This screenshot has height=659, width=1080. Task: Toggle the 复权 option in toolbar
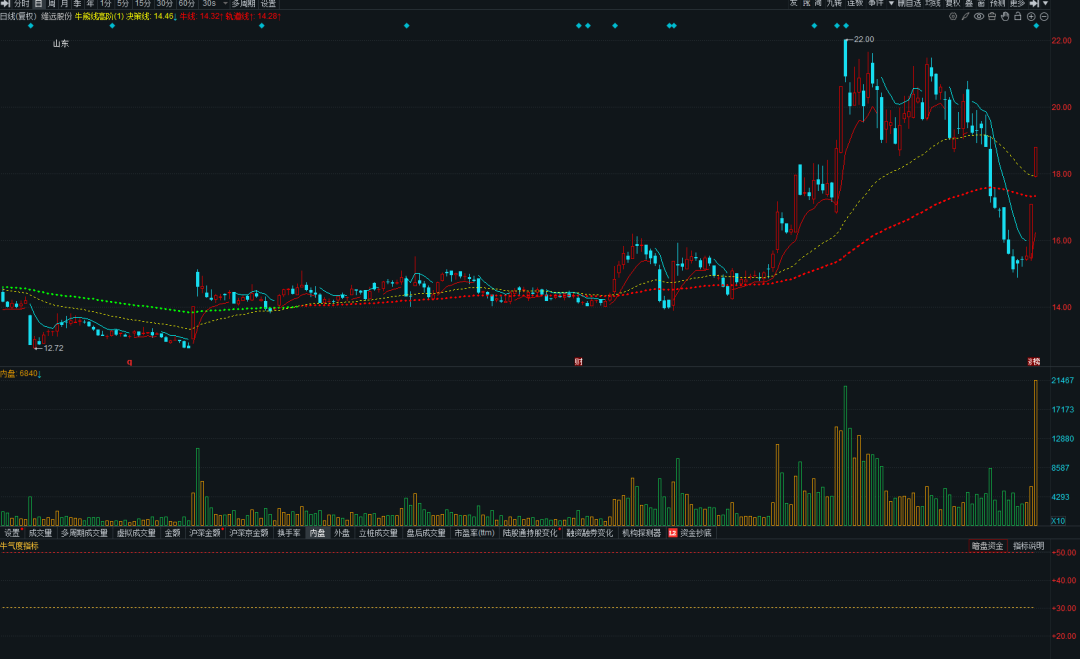[953, 4]
